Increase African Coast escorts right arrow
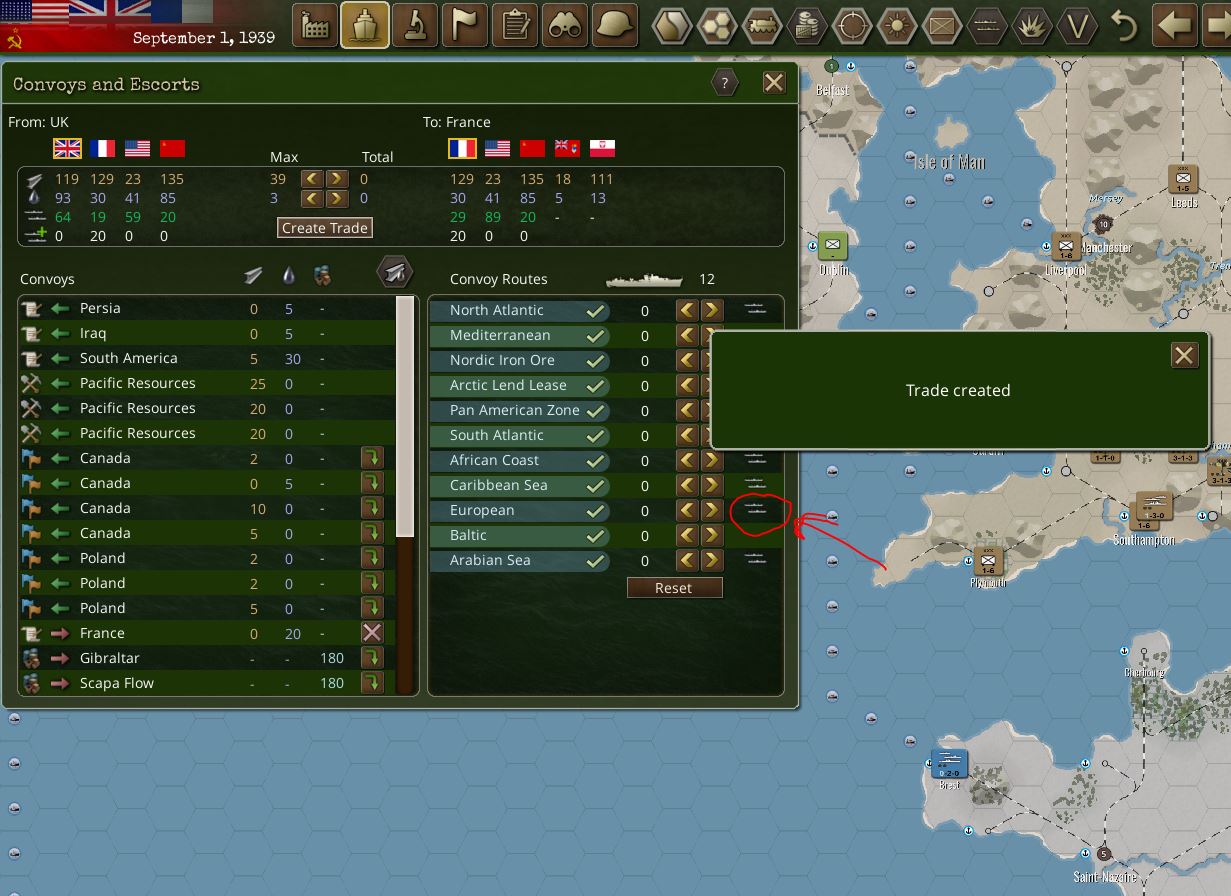The image size is (1231, 896). (x=711, y=460)
